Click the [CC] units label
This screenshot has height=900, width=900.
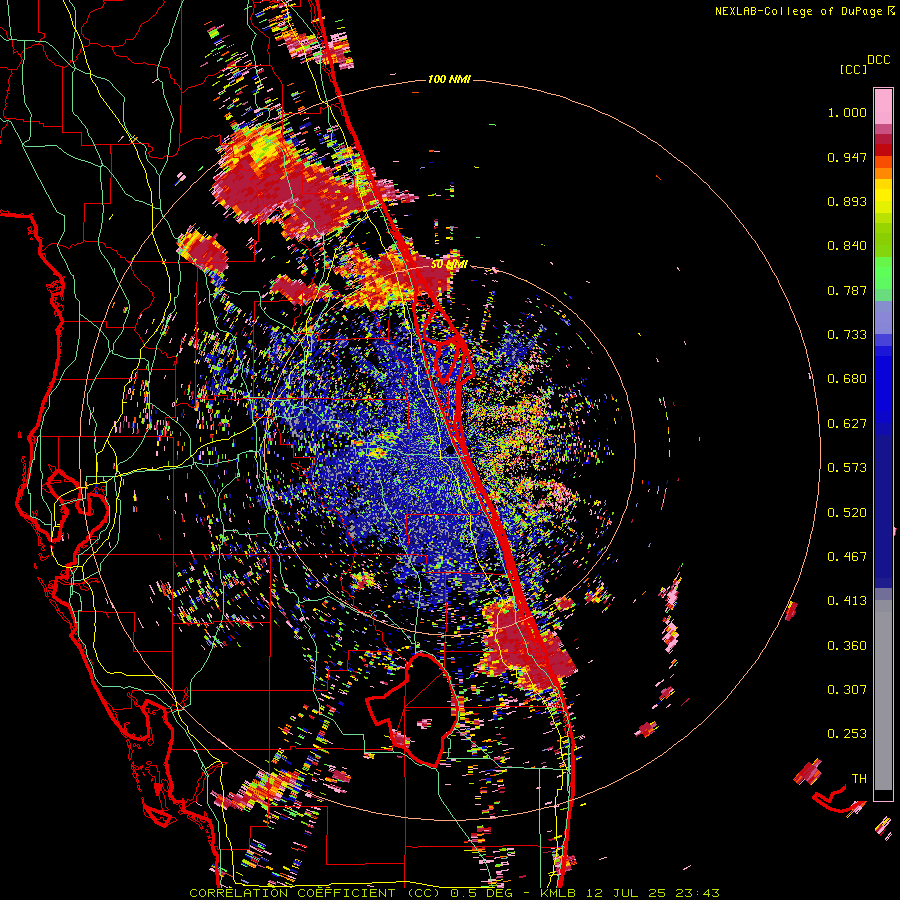click(853, 69)
